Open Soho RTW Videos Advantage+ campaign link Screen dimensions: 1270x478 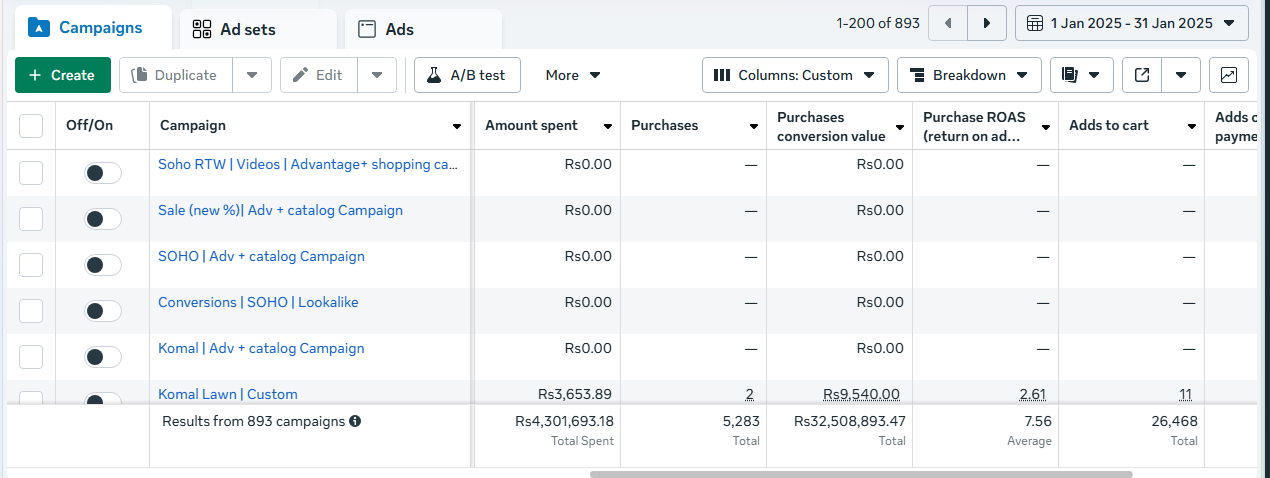308,164
